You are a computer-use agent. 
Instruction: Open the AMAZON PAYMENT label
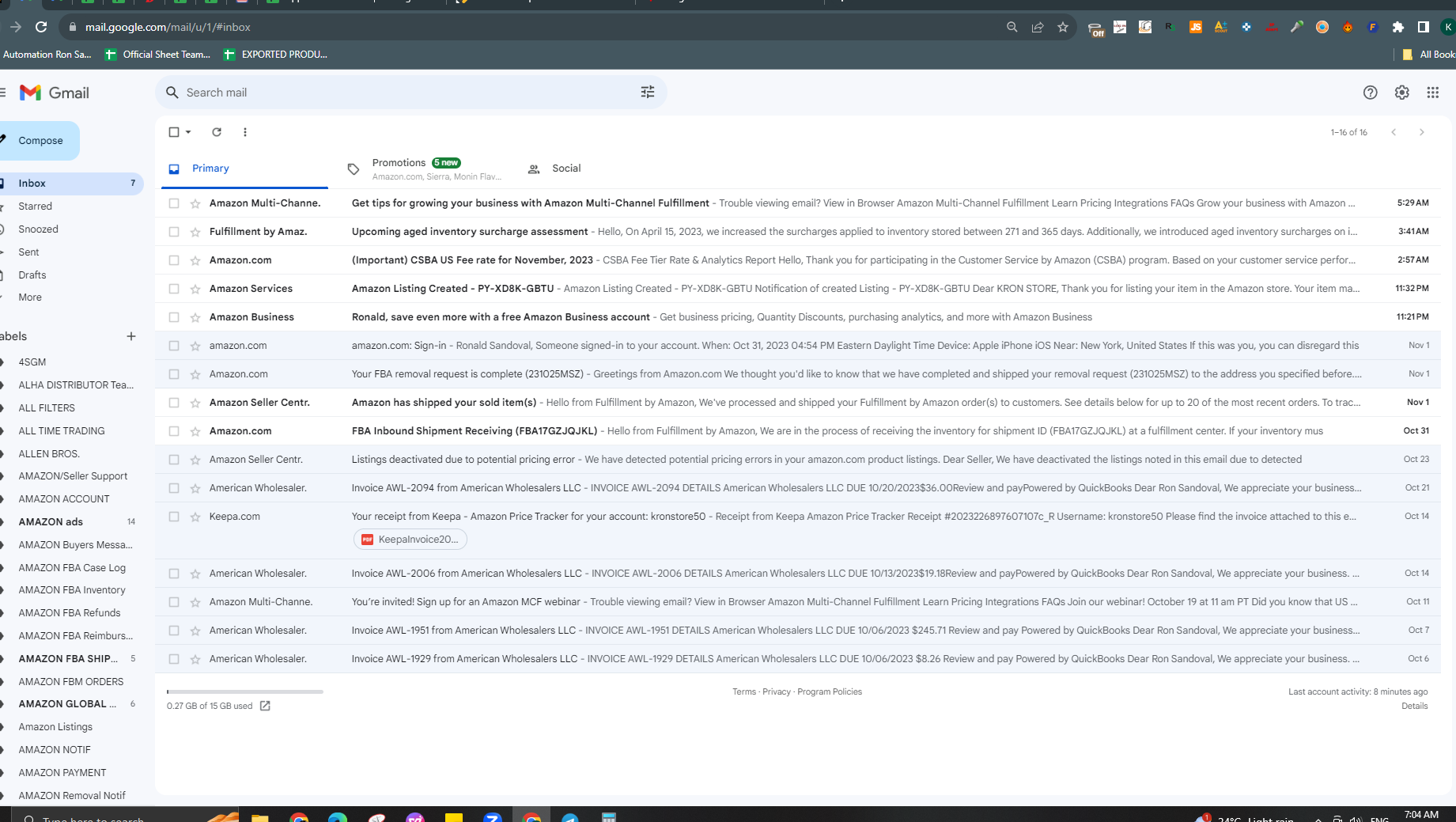pos(62,773)
